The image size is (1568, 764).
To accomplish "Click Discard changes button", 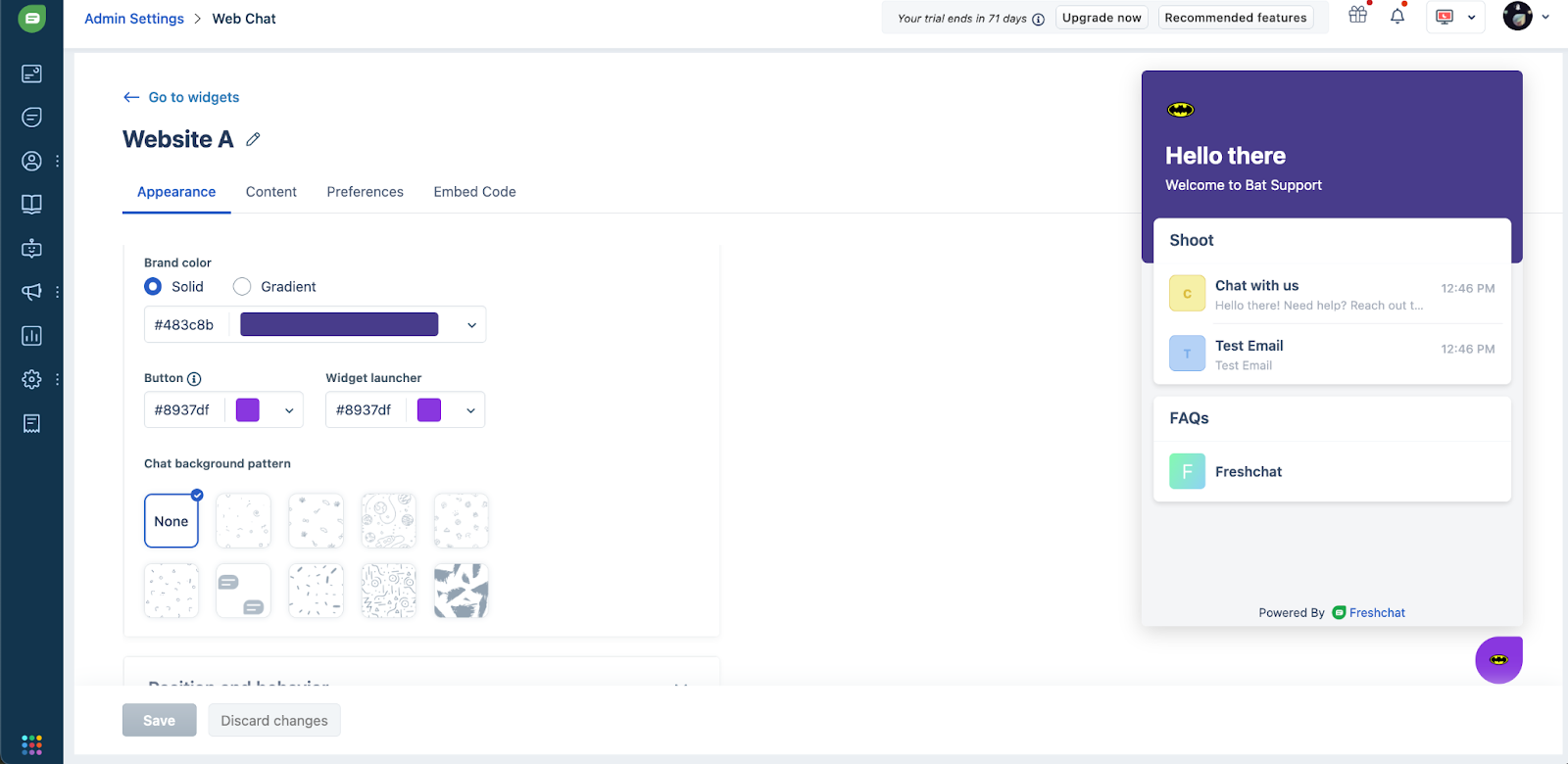I will (x=274, y=720).
